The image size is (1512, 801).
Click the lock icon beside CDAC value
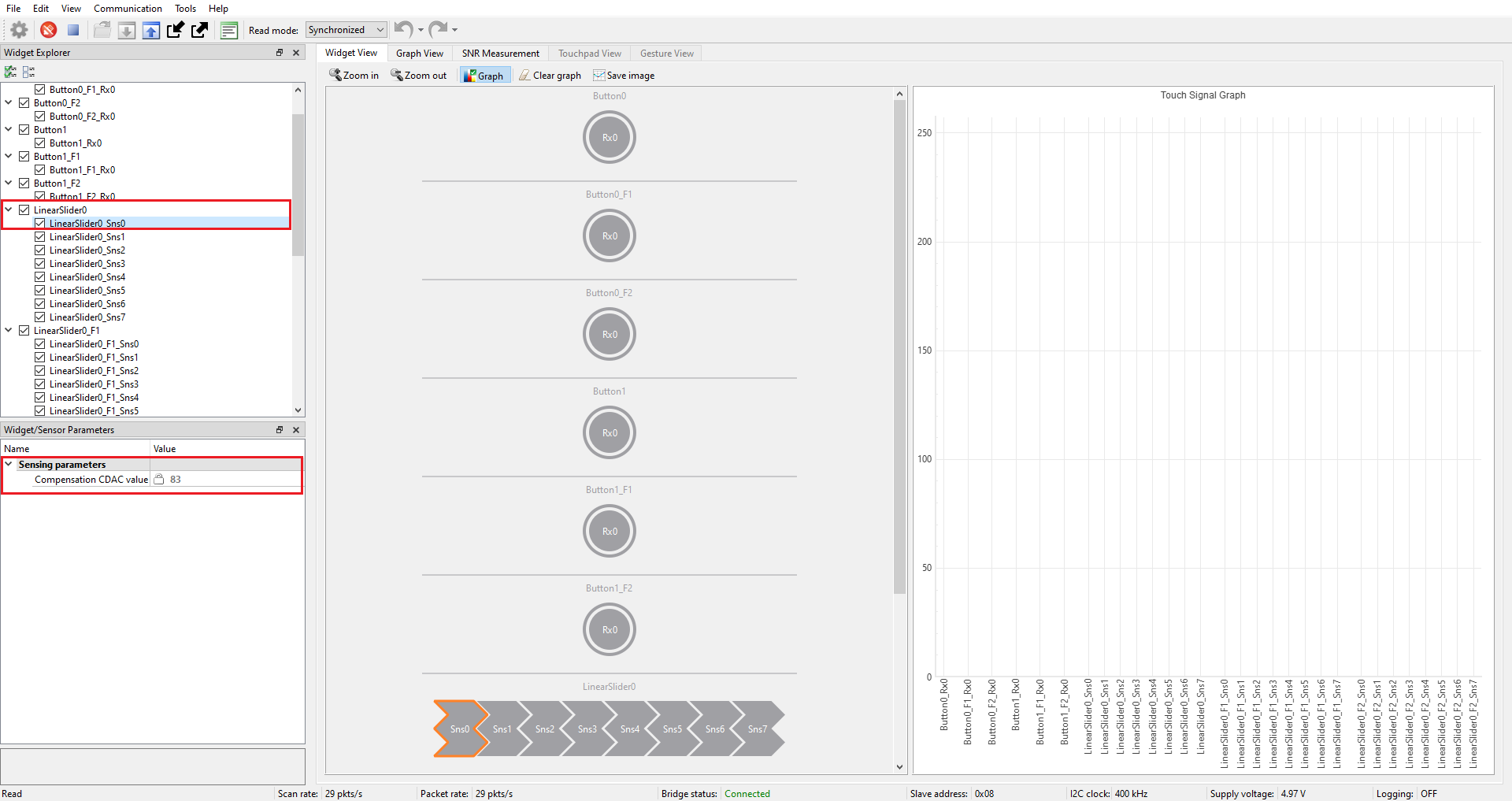click(158, 479)
